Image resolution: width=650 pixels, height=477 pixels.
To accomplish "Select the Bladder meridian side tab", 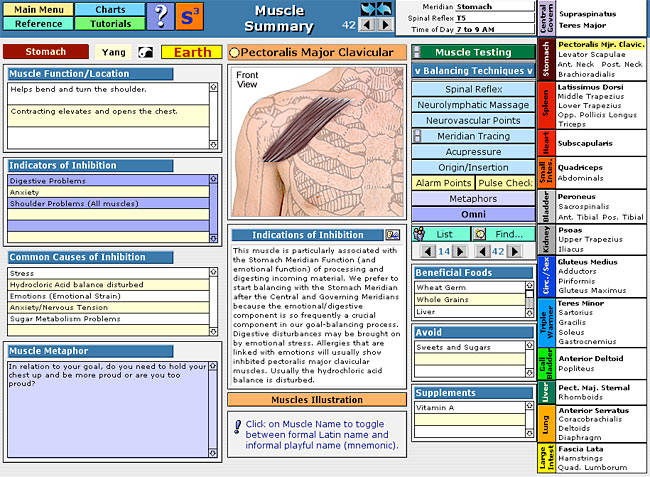I will pyautogui.click(x=546, y=206).
